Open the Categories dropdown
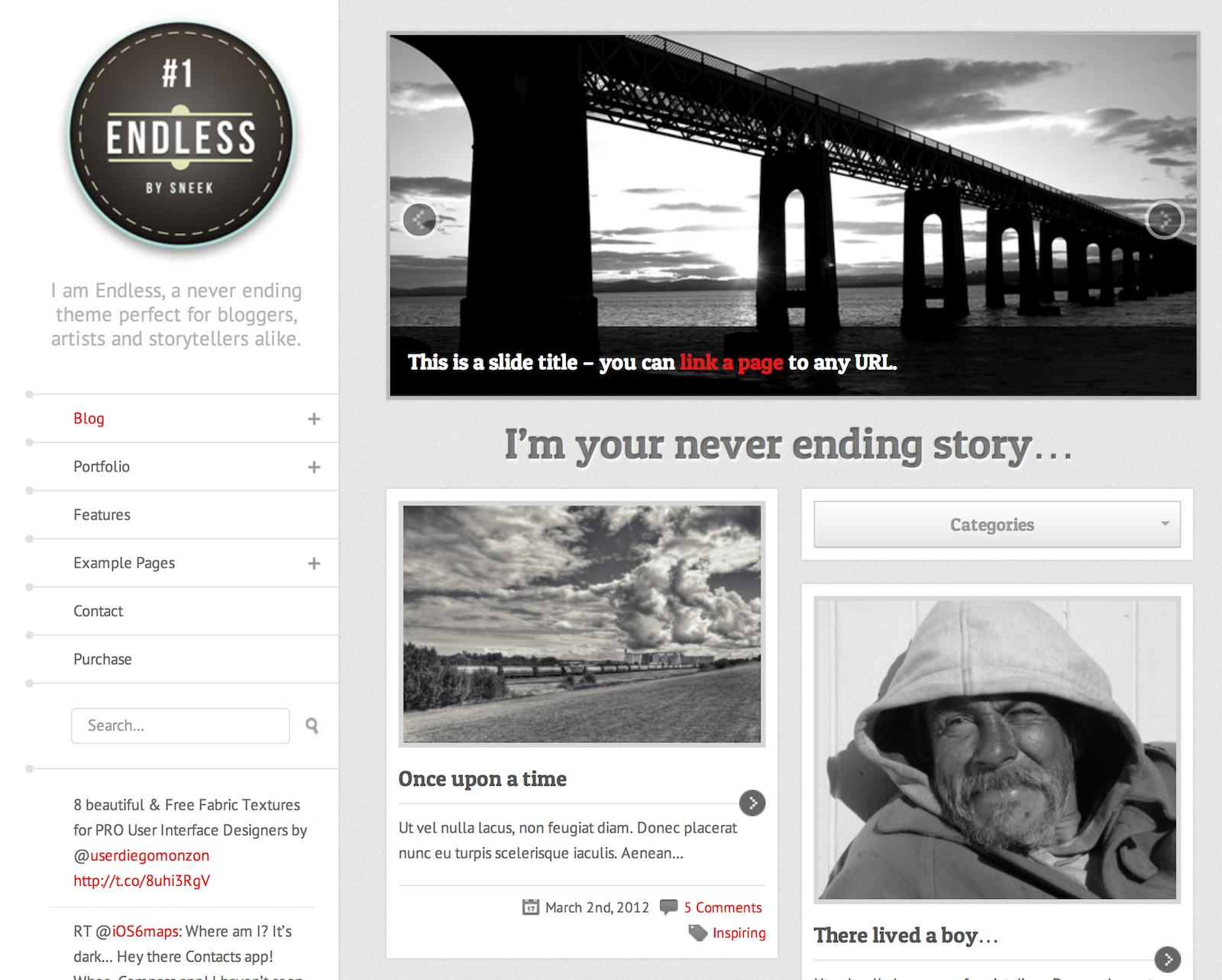 [997, 525]
